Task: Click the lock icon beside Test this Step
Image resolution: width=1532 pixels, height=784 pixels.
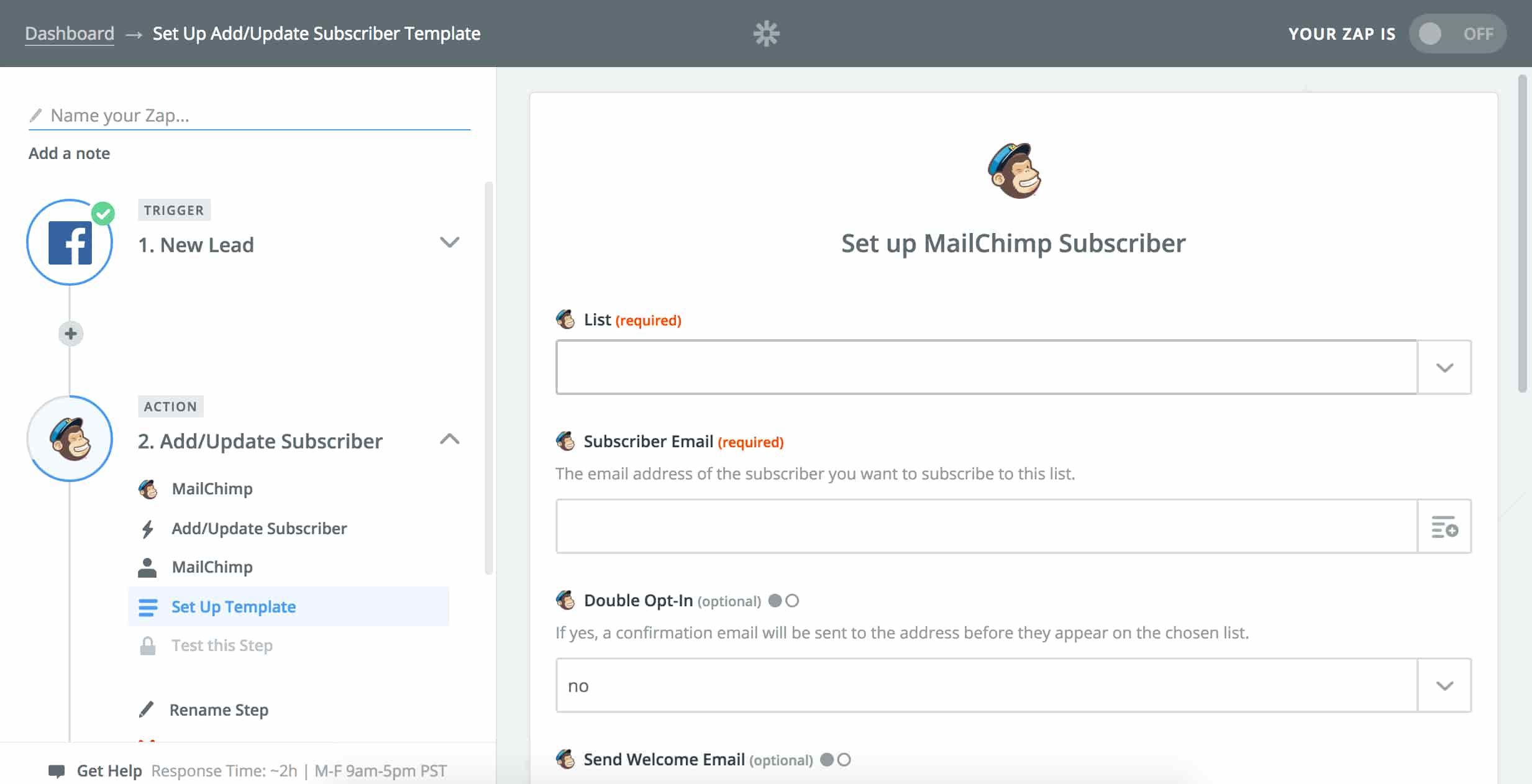Action: (147, 645)
